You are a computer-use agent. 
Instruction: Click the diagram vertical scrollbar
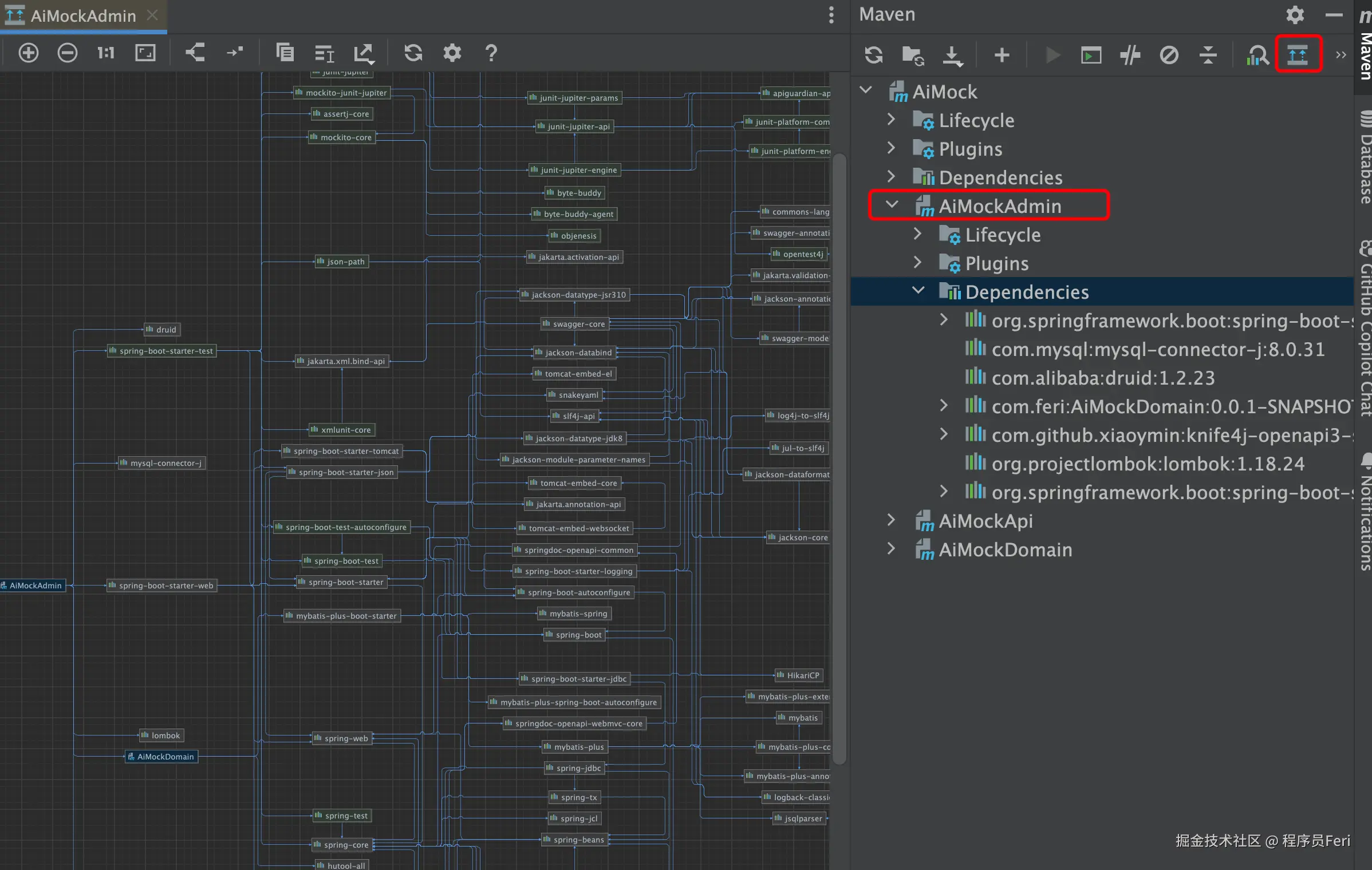(839, 458)
